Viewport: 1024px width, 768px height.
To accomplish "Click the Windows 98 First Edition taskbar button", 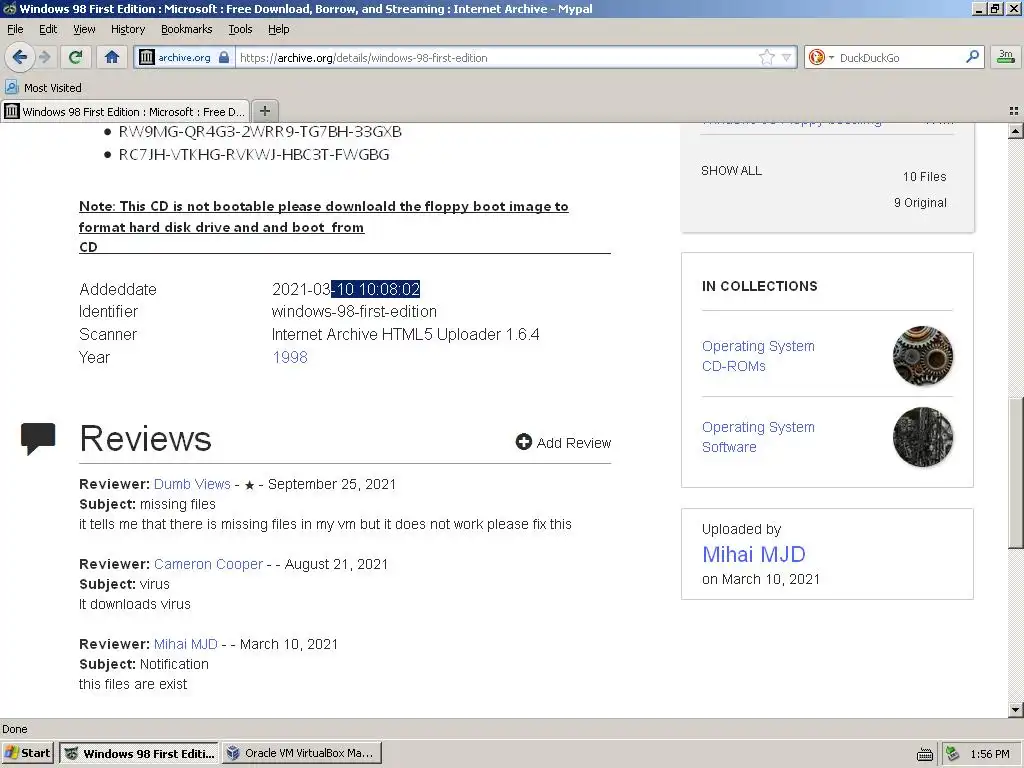I will pos(140,753).
